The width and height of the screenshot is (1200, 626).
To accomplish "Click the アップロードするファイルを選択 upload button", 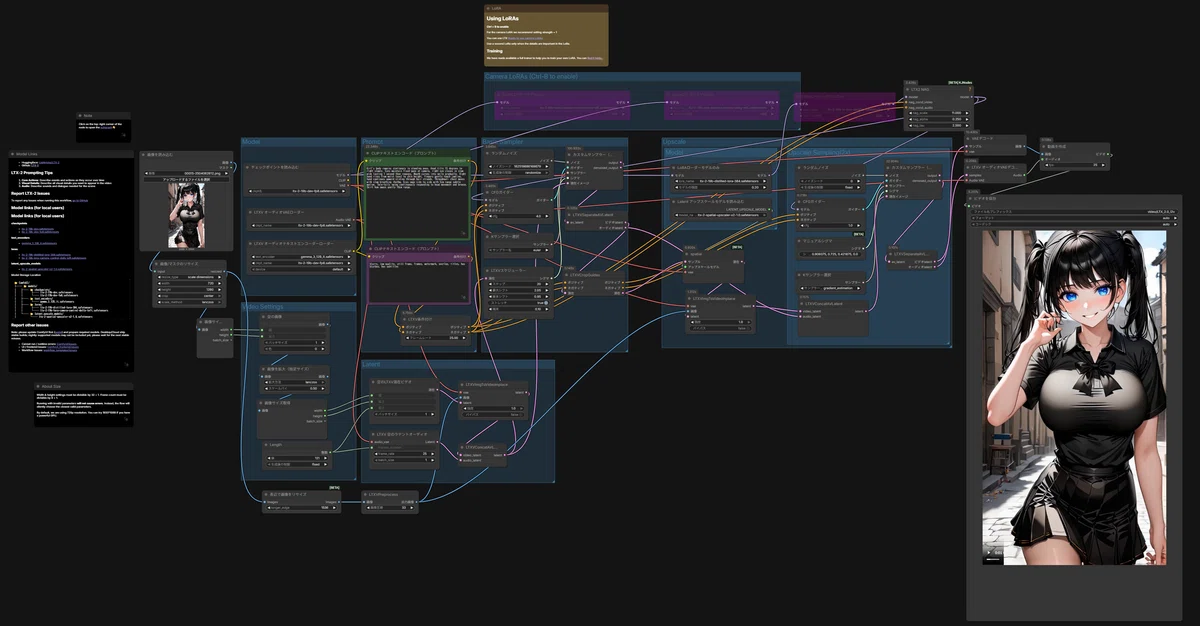I will pos(186,180).
